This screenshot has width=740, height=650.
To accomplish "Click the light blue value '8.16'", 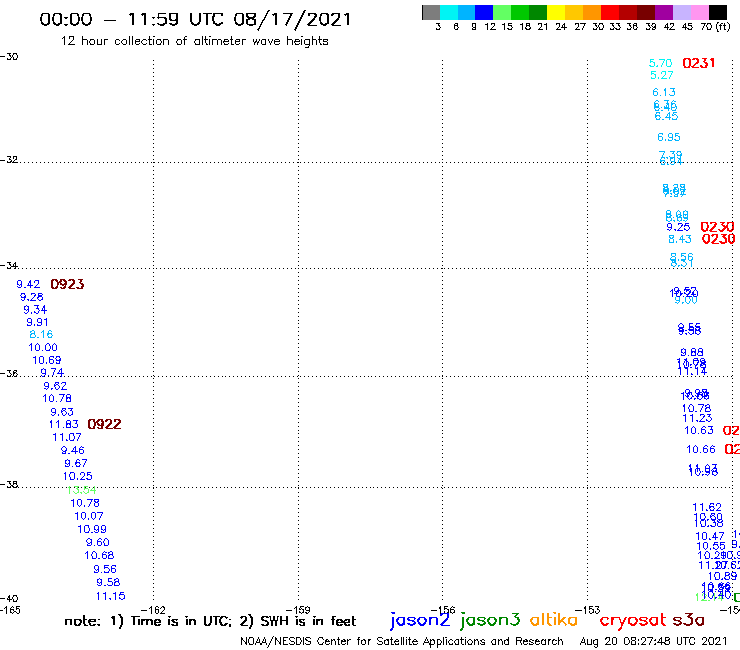I will (x=41, y=335).
